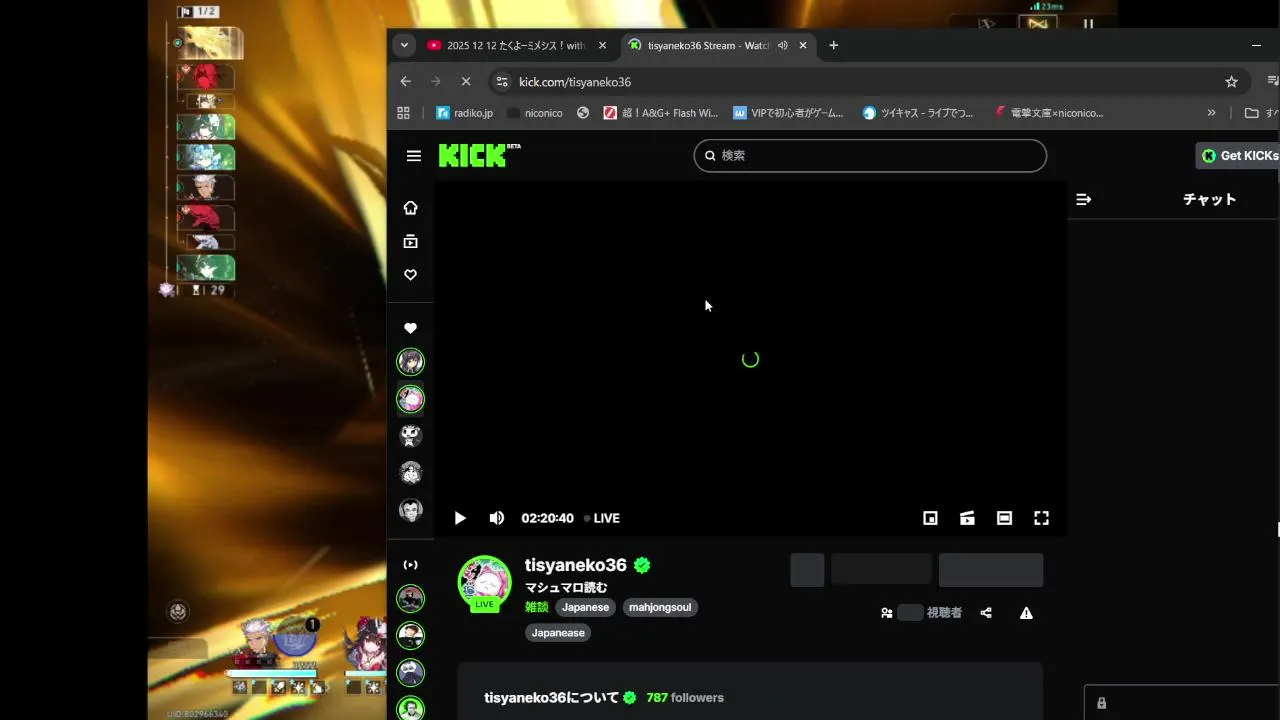
Task: Go to Kick home icon in sidebar
Action: click(410, 208)
